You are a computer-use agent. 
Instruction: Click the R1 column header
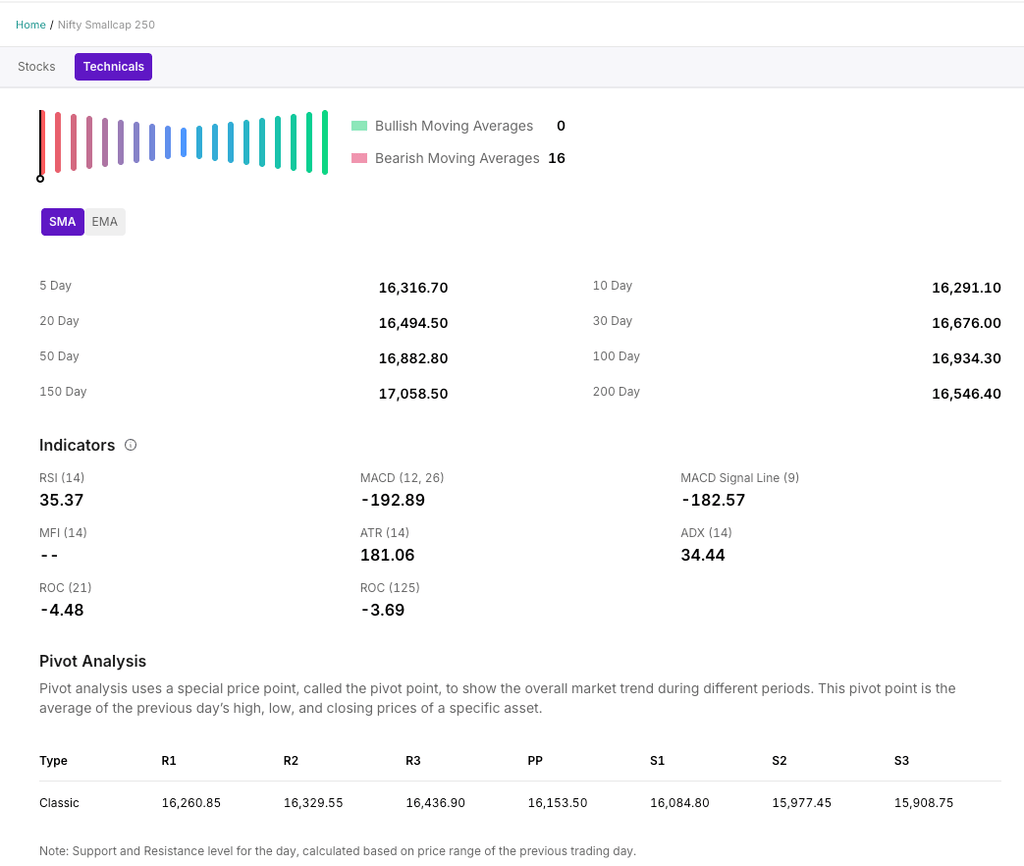169,761
